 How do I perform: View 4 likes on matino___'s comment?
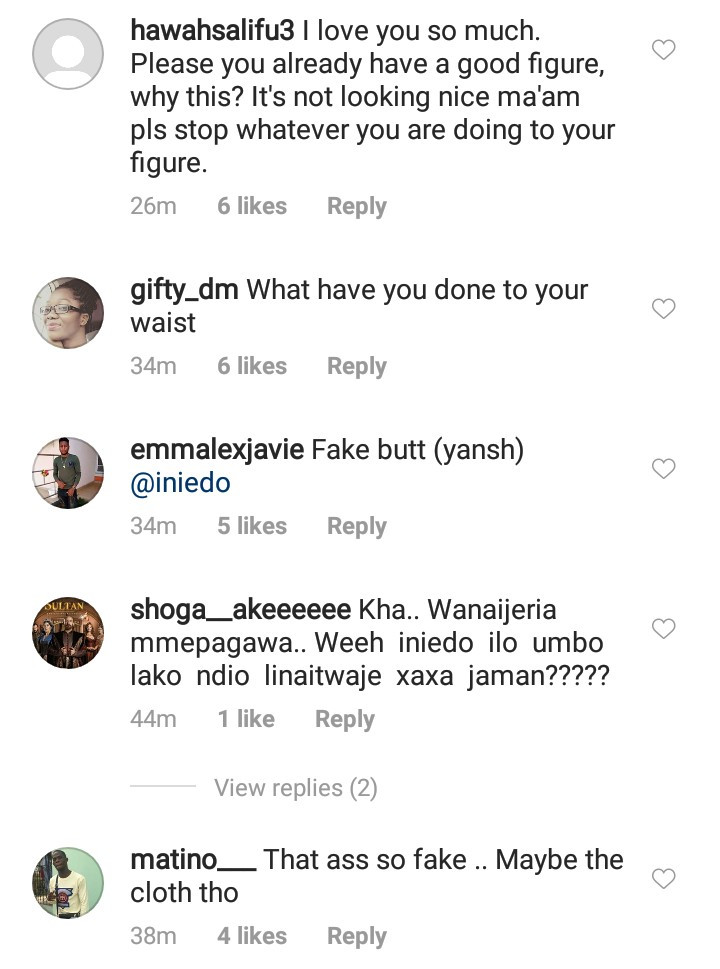[x=252, y=936]
